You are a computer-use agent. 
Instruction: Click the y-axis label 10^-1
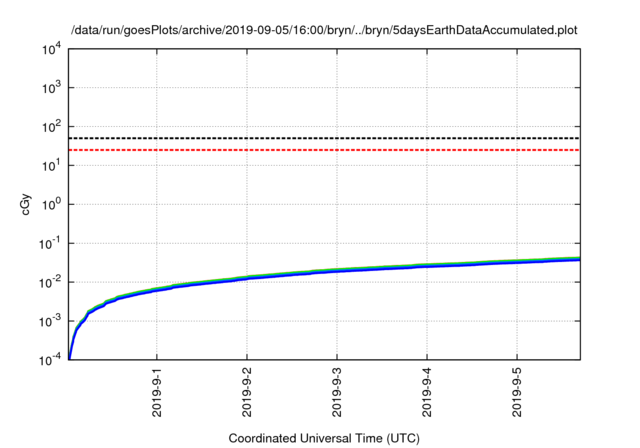(49, 243)
